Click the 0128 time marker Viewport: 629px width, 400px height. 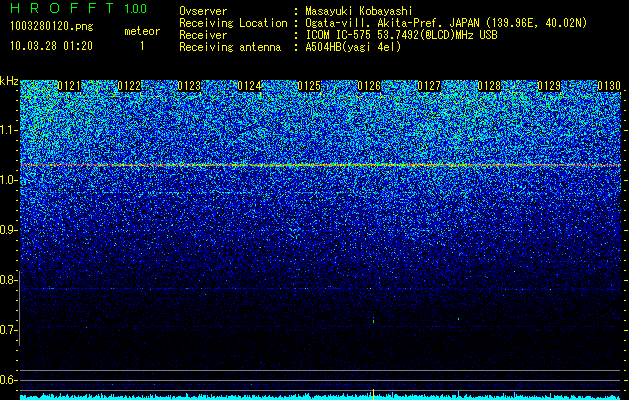(x=489, y=86)
